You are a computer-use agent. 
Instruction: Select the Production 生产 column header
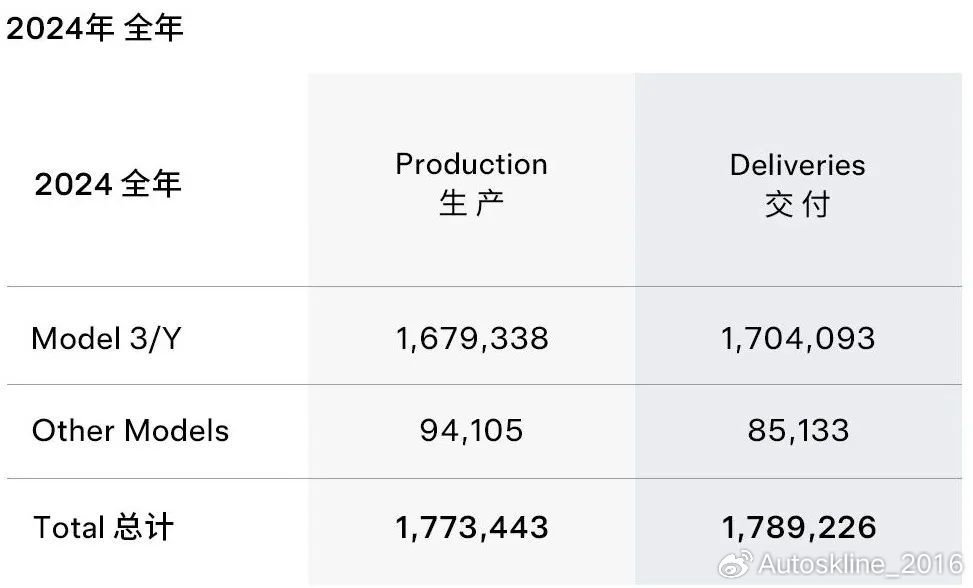click(472, 184)
